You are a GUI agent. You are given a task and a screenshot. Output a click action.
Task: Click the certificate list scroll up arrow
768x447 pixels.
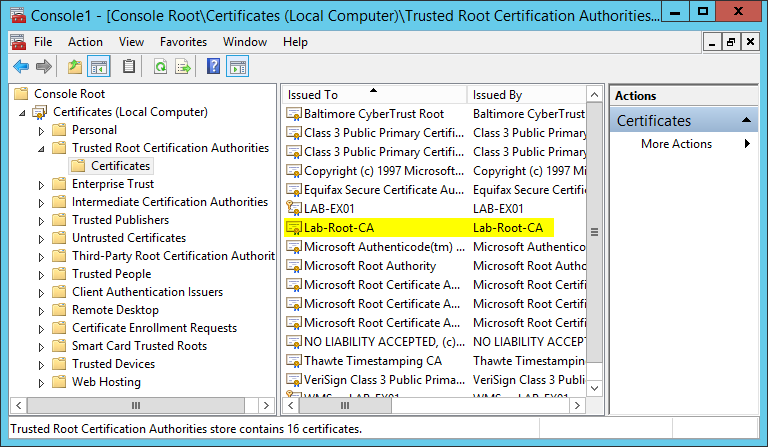coord(594,94)
